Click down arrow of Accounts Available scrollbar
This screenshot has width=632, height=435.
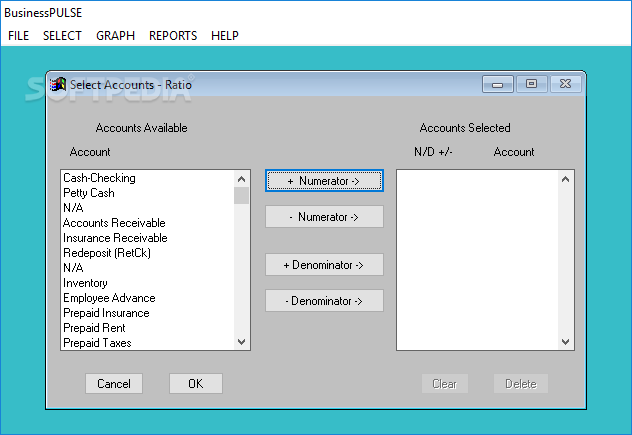pos(241,342)
